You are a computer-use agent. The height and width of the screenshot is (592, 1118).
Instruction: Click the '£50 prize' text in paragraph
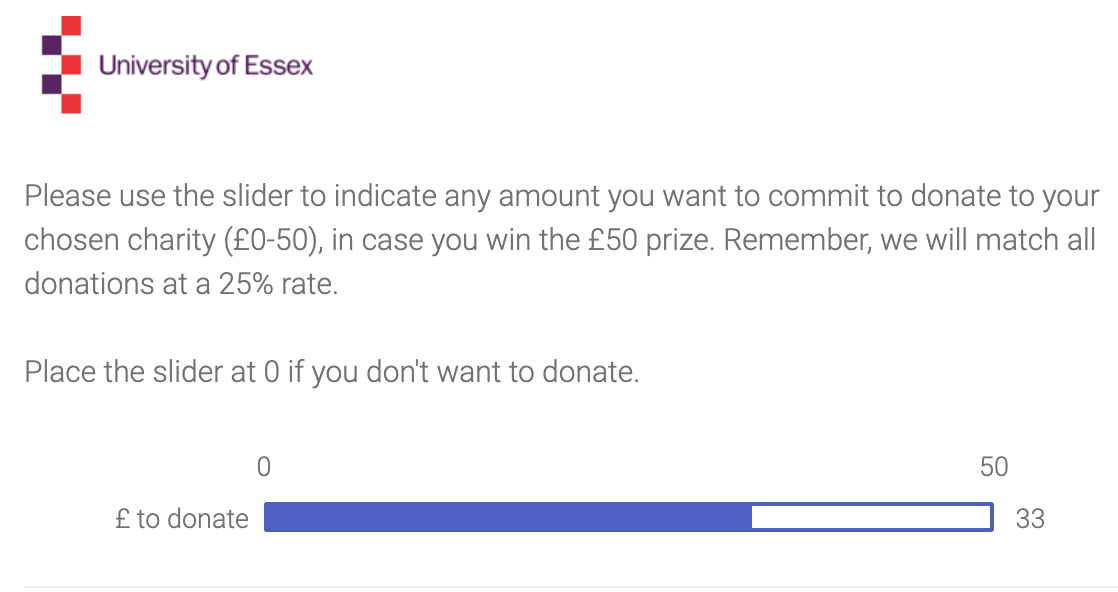pyautogui.click(x=650, y=240)
